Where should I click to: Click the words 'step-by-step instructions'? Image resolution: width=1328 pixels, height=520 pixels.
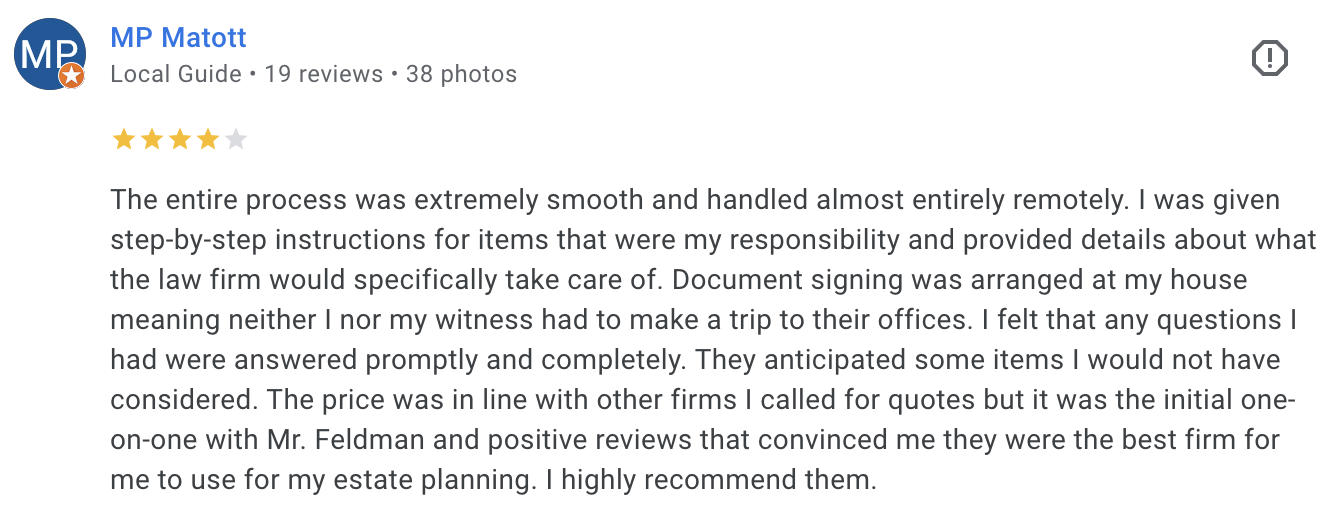249,239
